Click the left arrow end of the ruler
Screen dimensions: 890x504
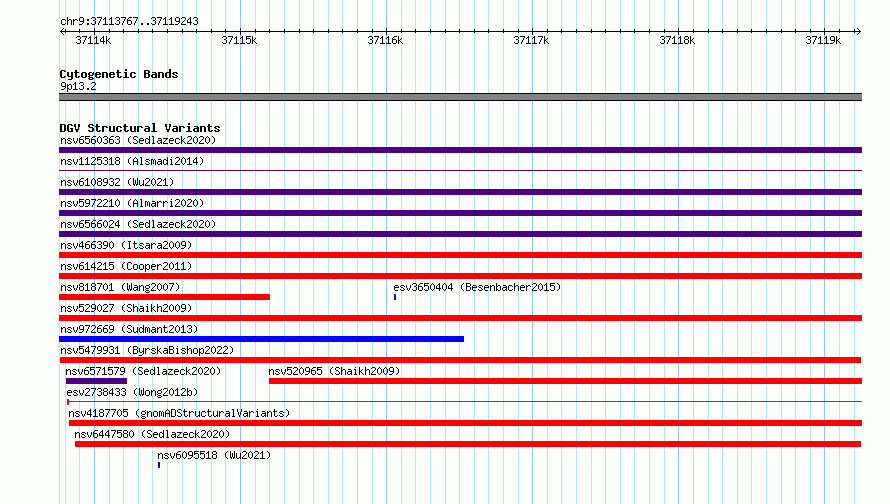point(62,32)
